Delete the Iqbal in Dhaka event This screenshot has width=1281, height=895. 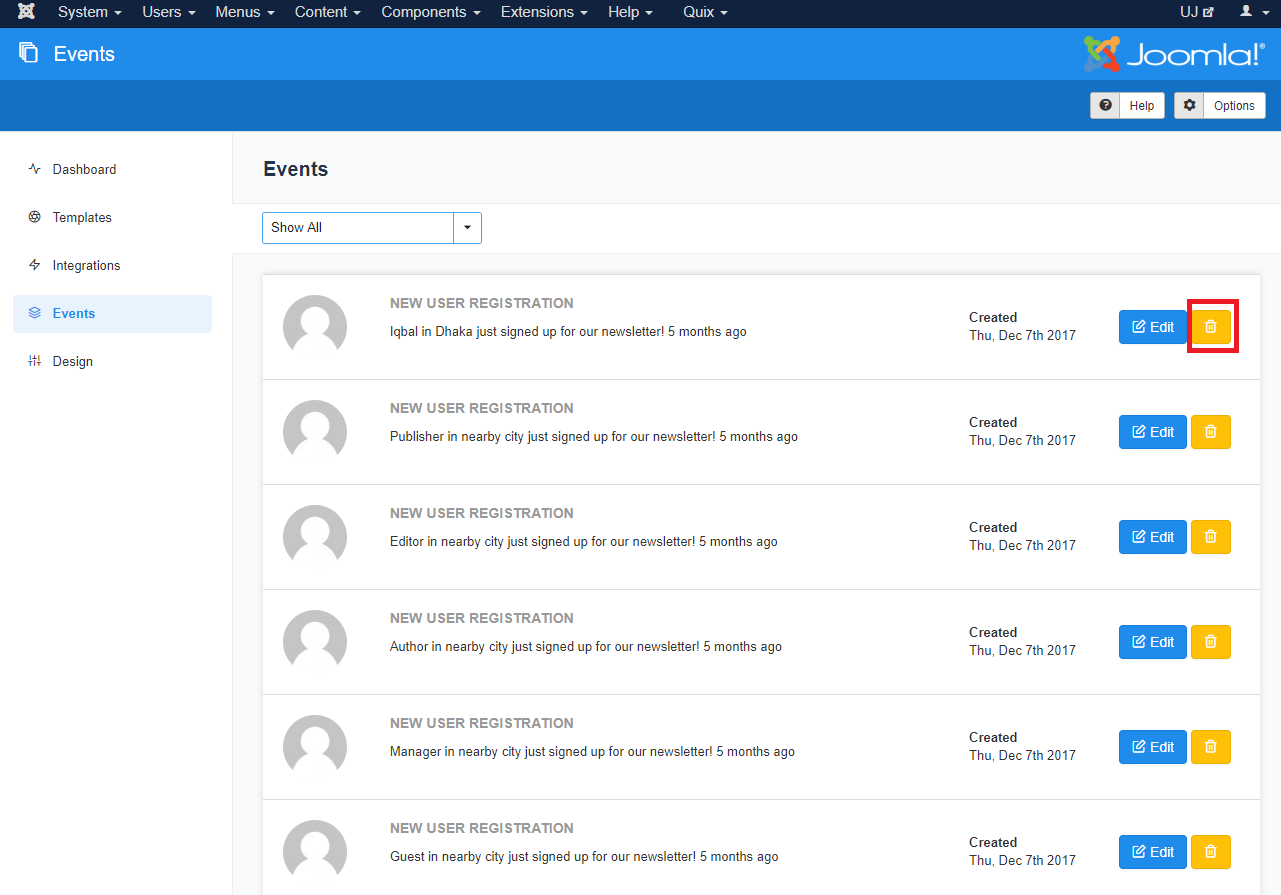pos(1211,327)
